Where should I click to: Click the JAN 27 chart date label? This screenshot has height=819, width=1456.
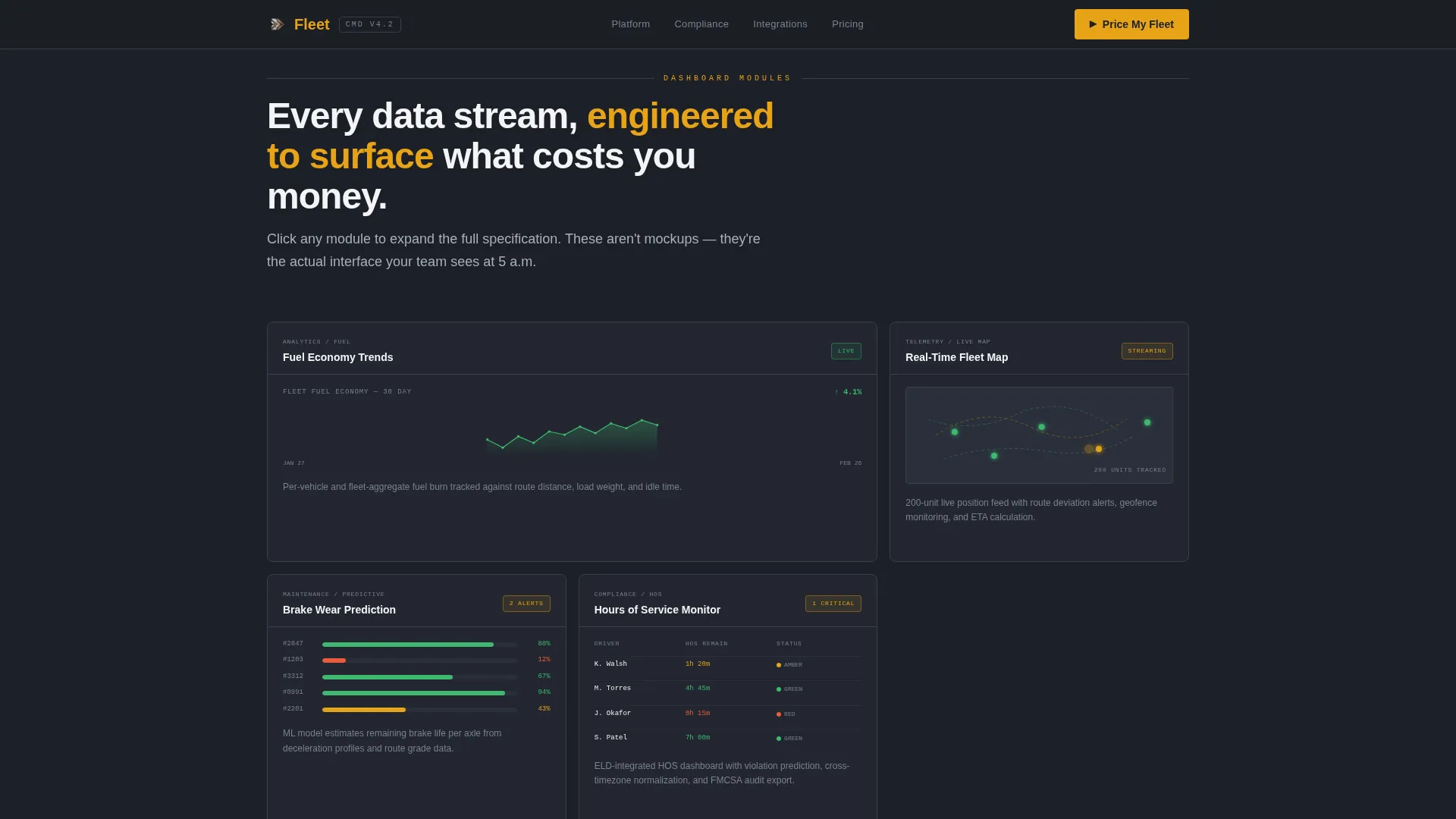(x=293, y=463)
